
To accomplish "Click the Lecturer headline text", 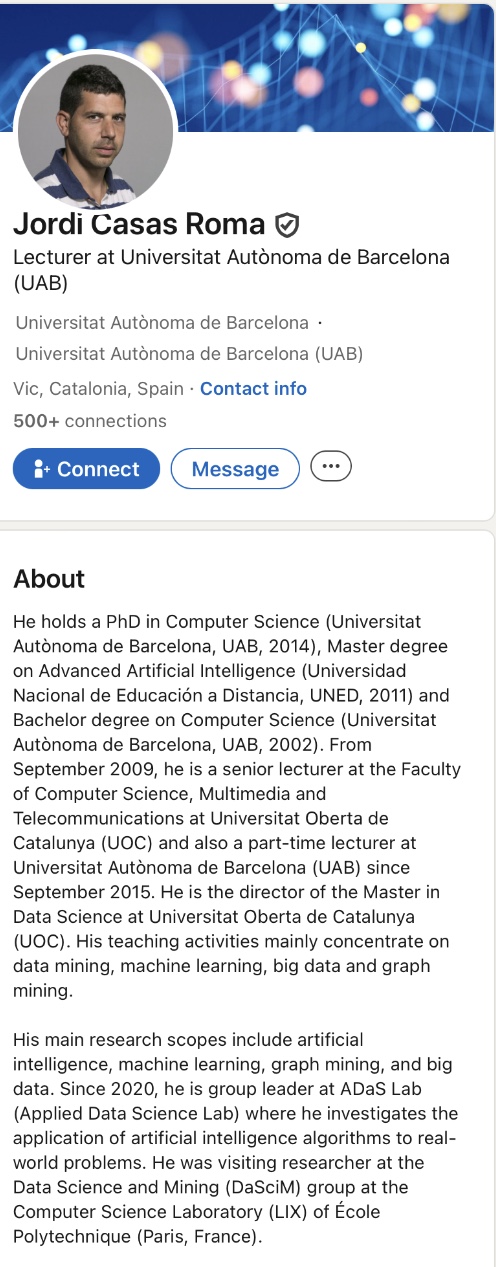I will (231, 270).
